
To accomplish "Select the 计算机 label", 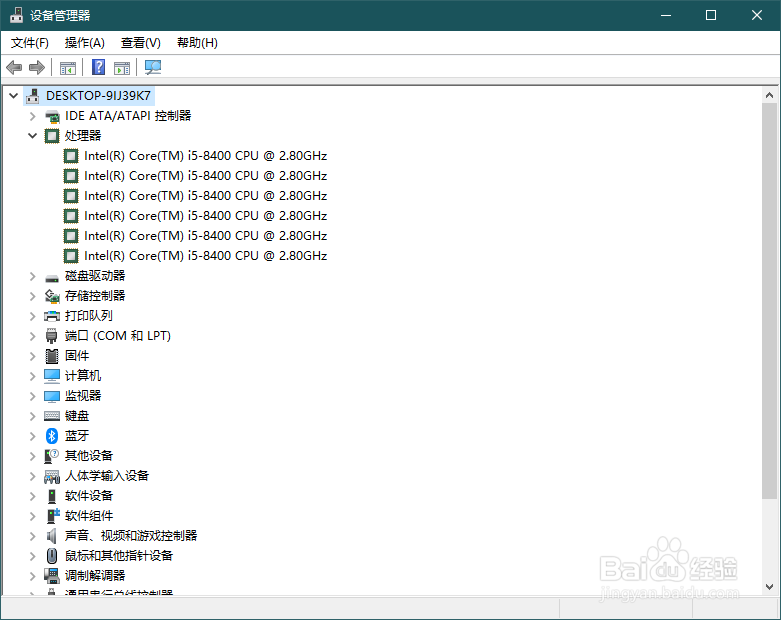I will tap(83, 375).
